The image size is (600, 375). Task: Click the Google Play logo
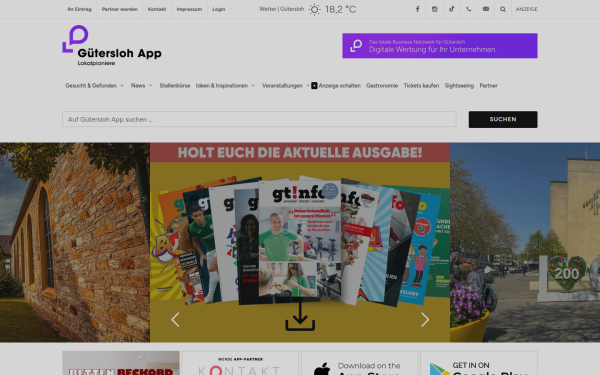pos(439,369)
